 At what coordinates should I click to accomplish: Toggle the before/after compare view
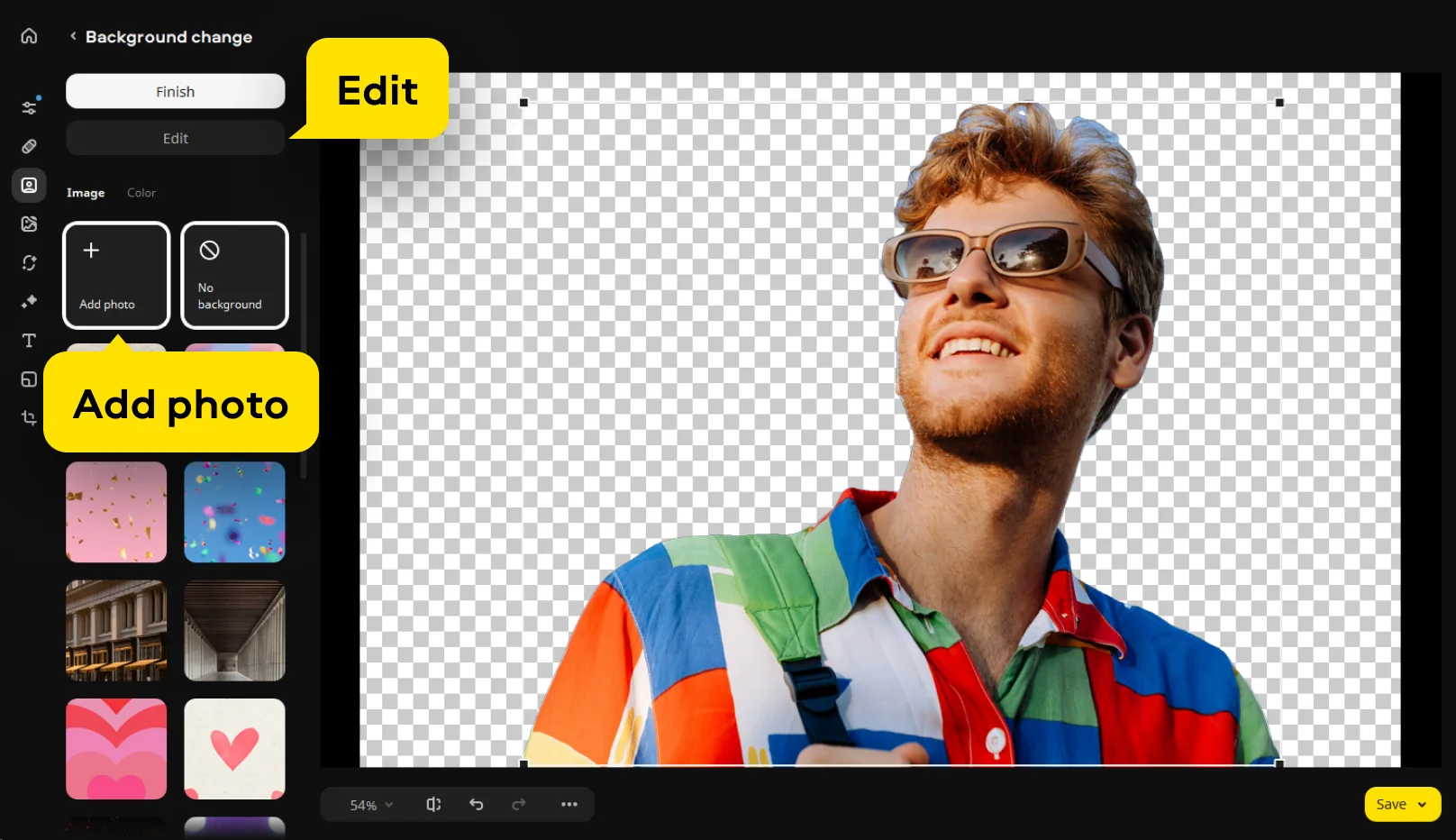(x=433, y=804)
